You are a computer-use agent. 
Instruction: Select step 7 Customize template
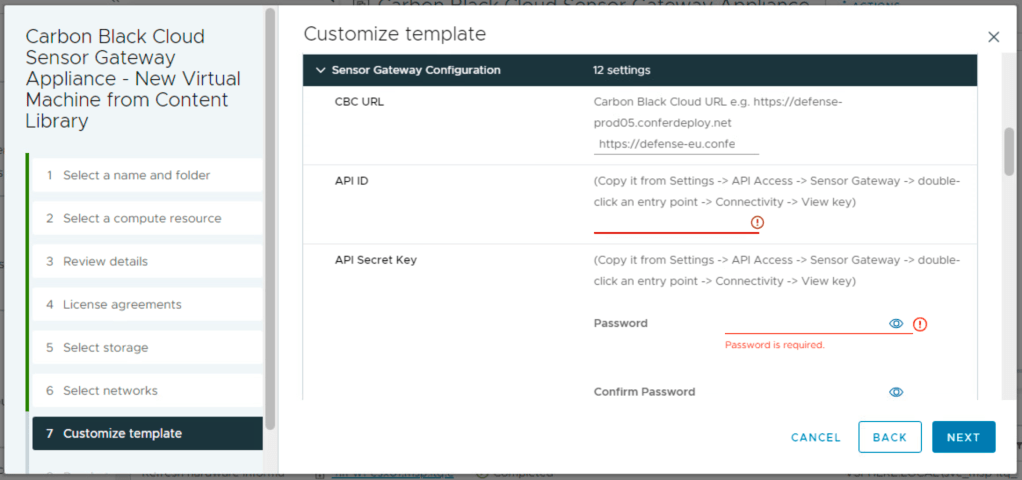click(x=122, y=434)
